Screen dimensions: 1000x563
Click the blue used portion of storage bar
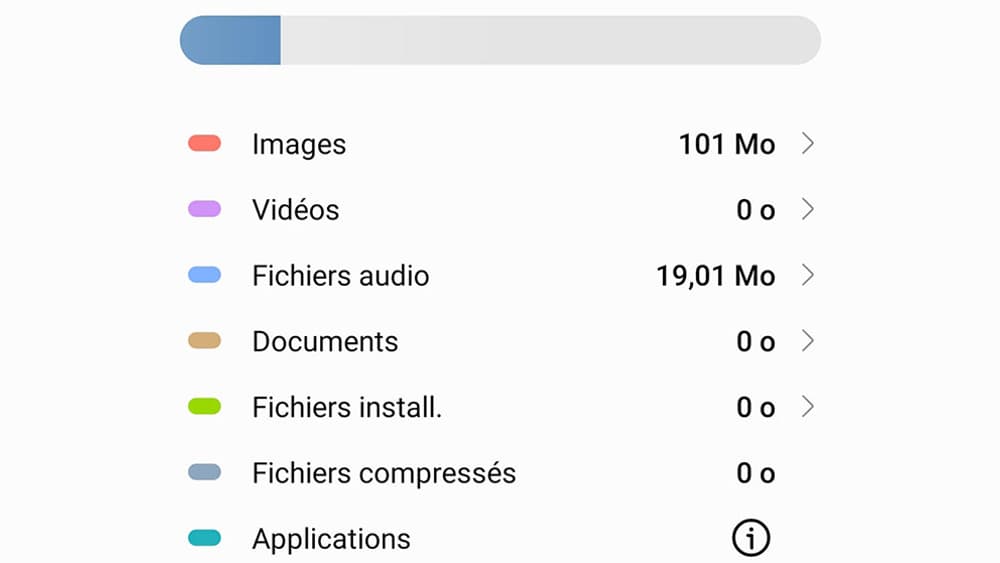(230, 40)
